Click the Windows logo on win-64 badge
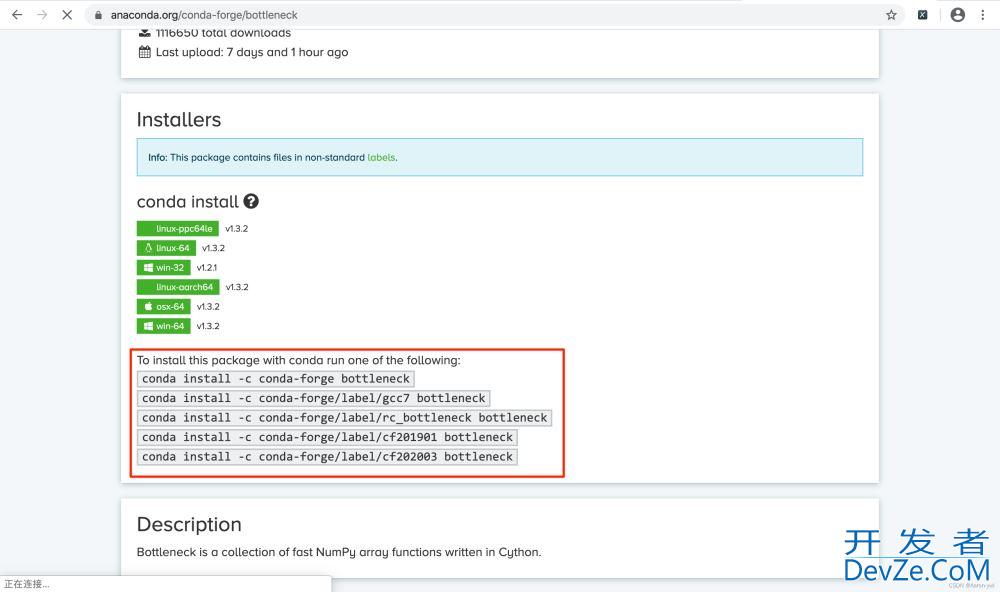 pyautogui.click(x=149, y=326)
